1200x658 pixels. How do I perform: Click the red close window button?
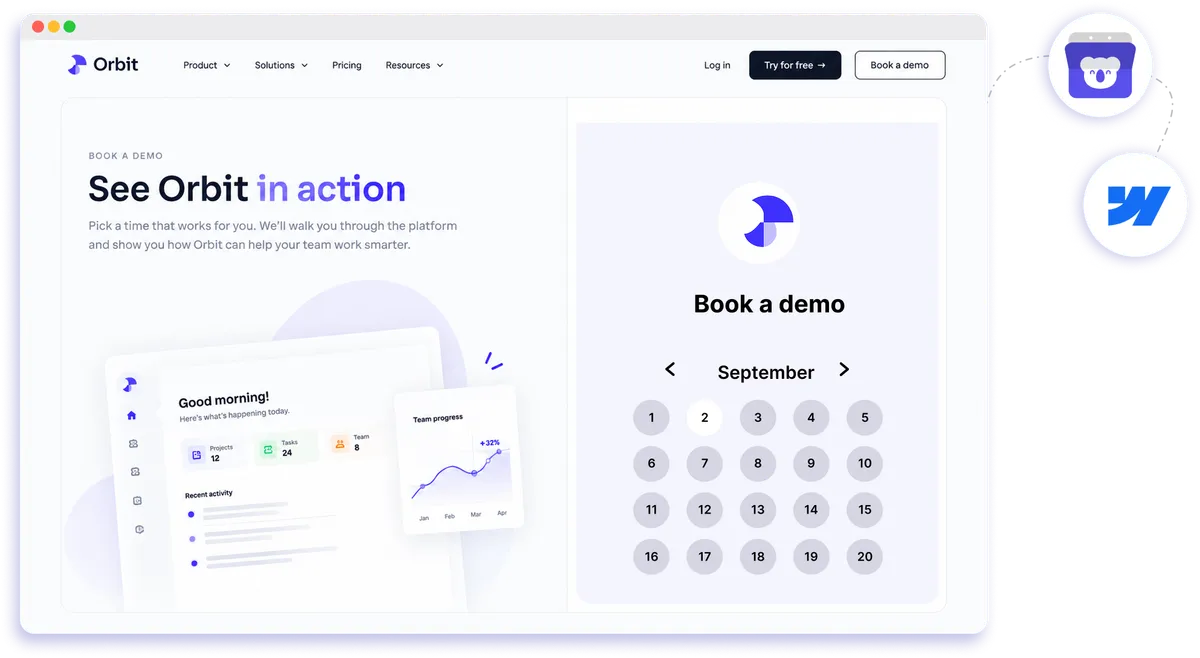click(38, 27)
